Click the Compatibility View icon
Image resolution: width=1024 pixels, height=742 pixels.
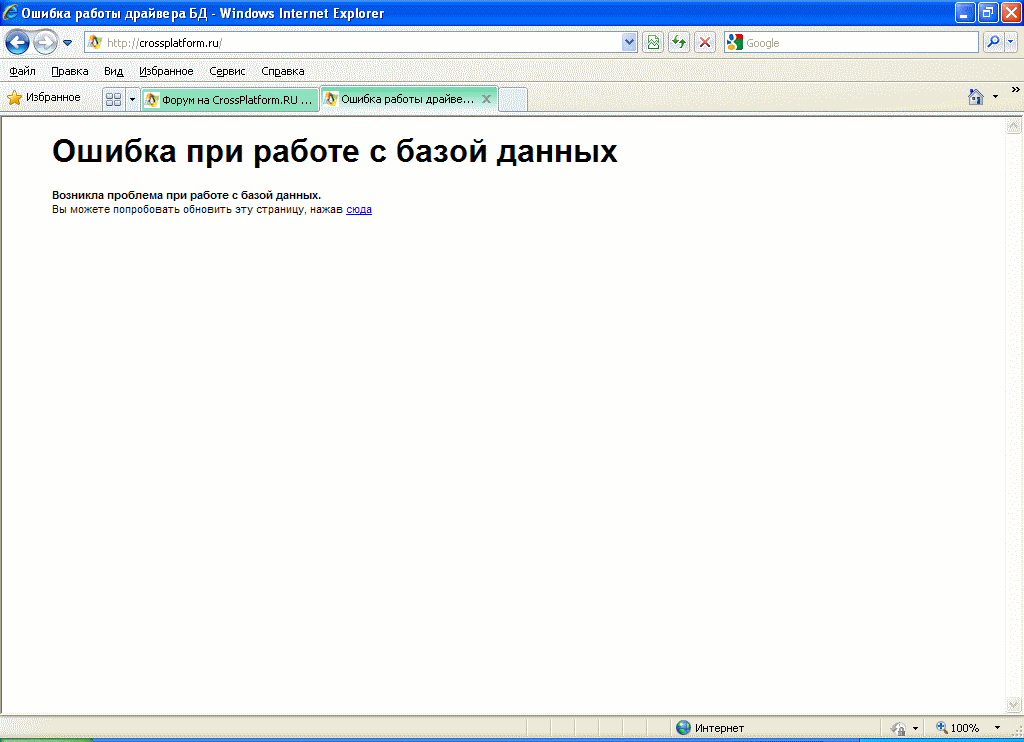click(x=653, y=42)
